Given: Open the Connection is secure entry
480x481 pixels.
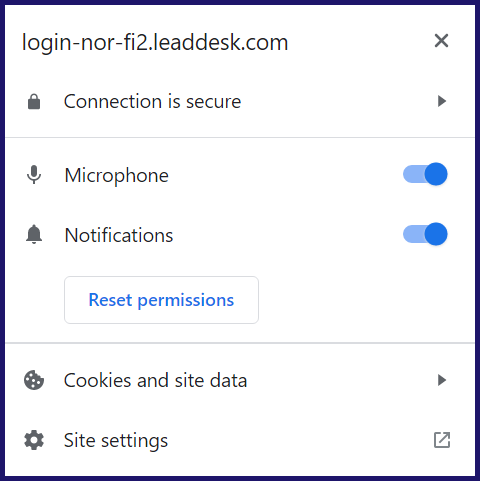Looking at the screenshot, I should 240,101.
